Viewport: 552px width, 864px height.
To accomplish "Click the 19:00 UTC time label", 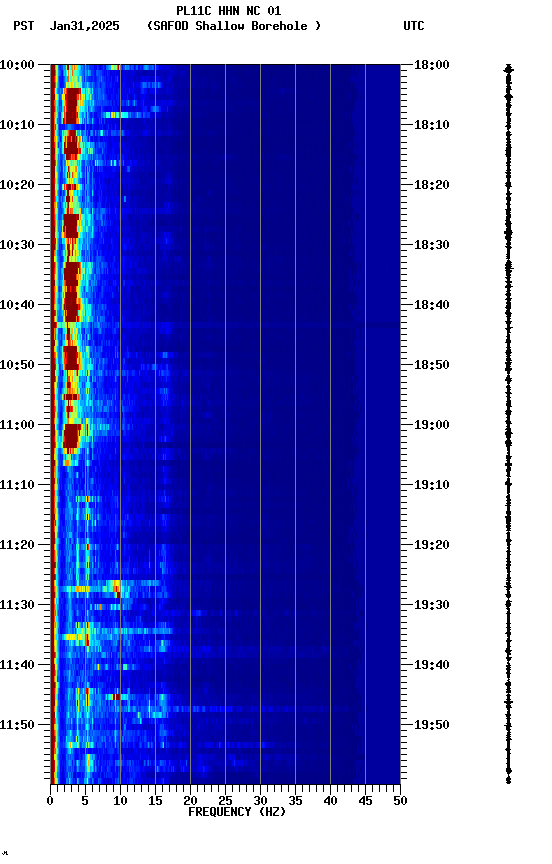I will point(432,425).
